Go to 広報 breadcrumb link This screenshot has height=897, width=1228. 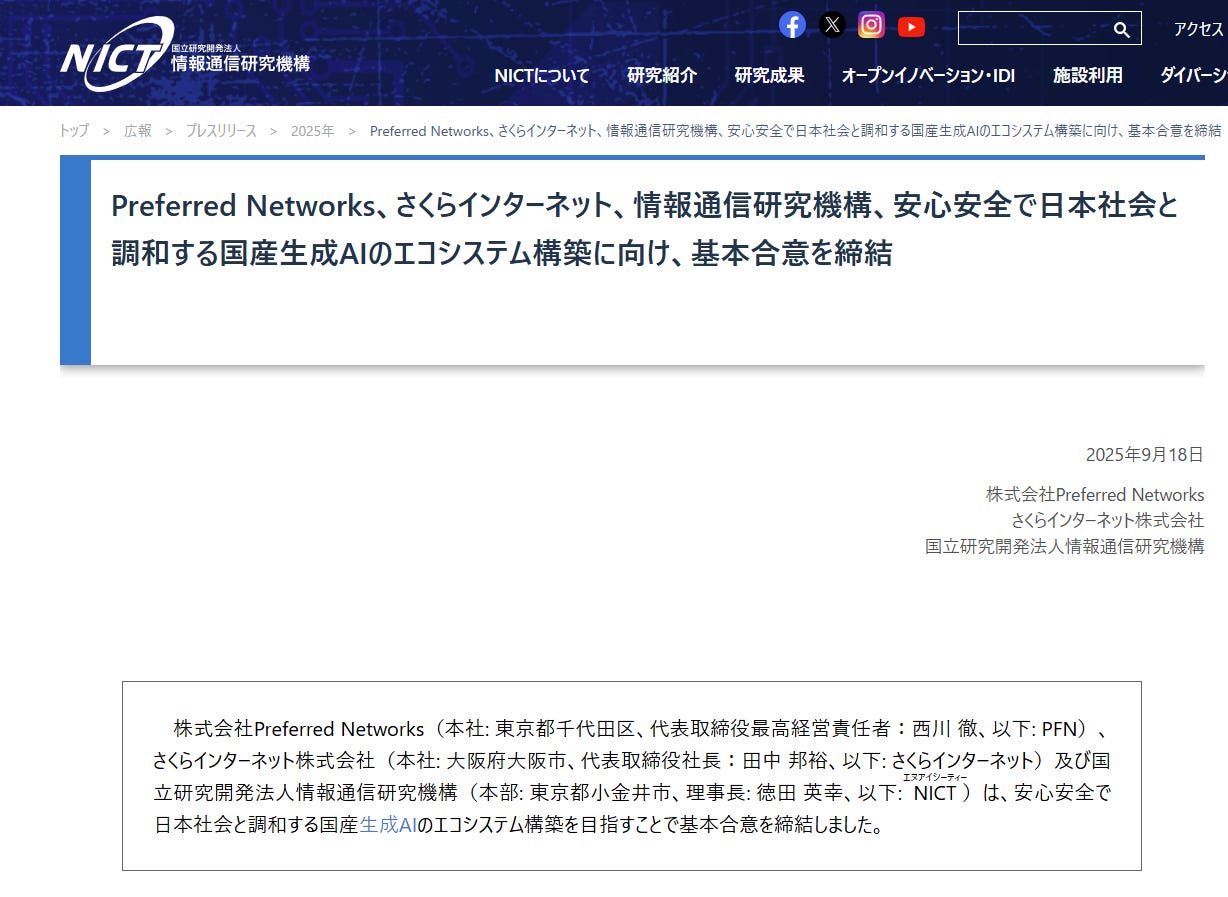[x=138, y=131]
